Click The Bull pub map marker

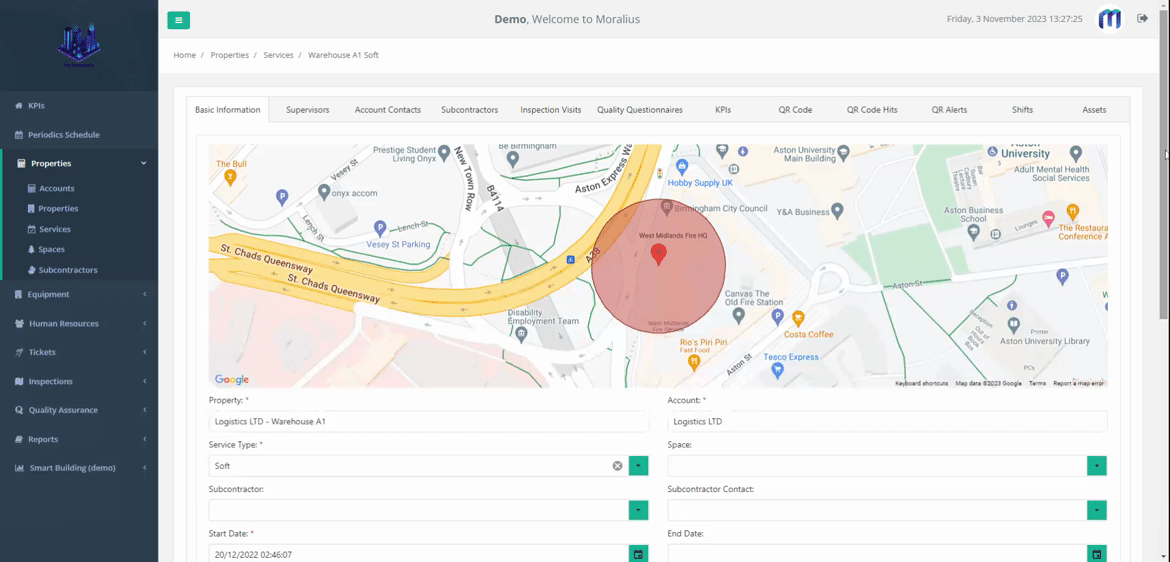[230, 177]
